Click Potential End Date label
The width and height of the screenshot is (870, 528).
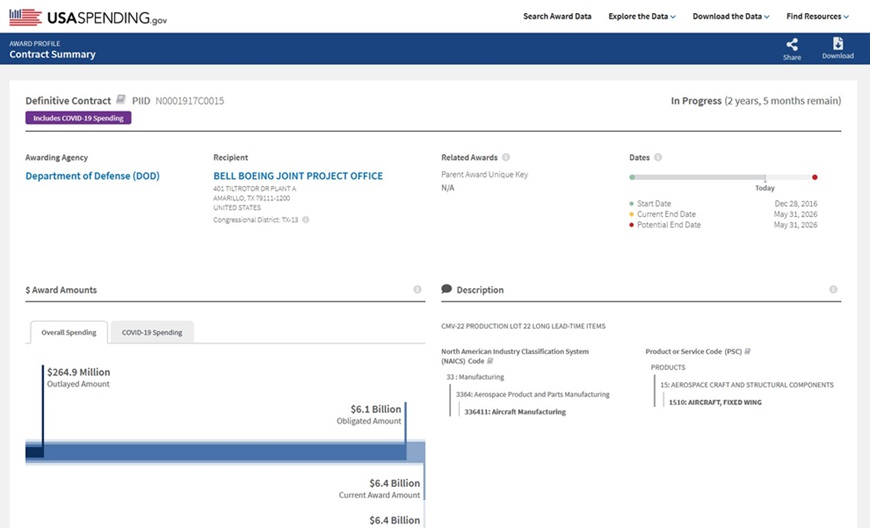coord(669,225)
